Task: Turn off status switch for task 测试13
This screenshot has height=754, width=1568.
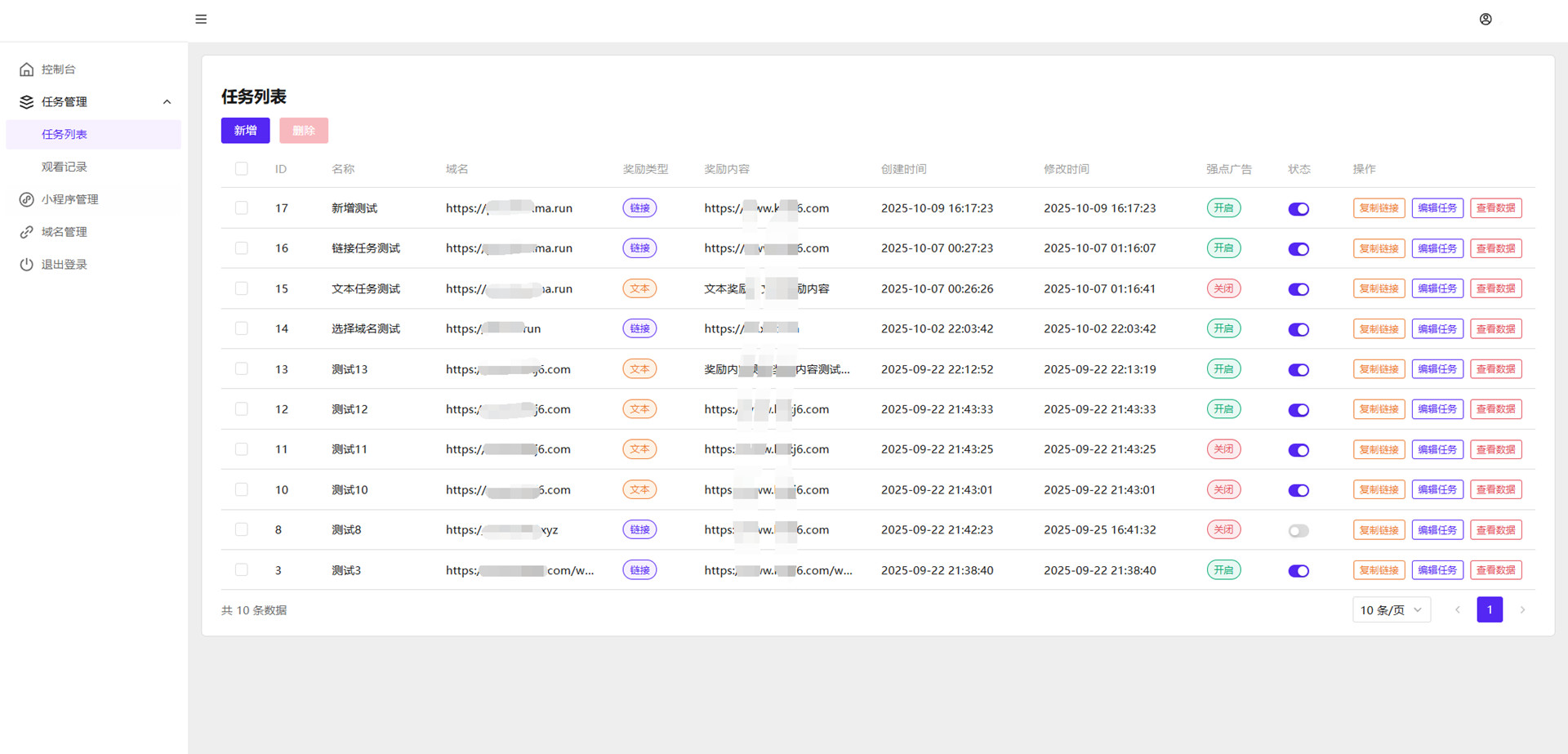Action: pos(1298,370)
